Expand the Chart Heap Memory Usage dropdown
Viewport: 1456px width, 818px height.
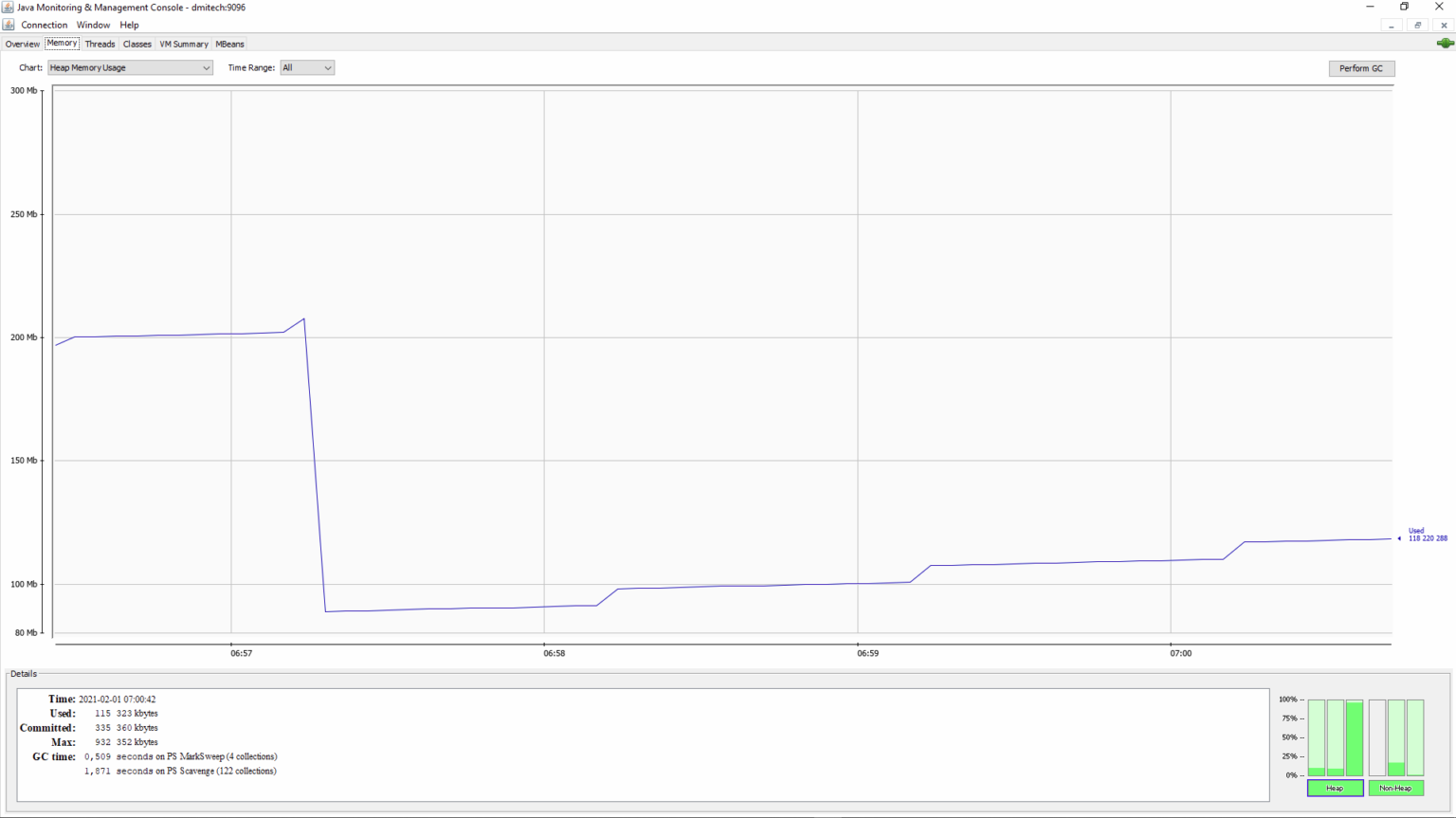[130, 68]
